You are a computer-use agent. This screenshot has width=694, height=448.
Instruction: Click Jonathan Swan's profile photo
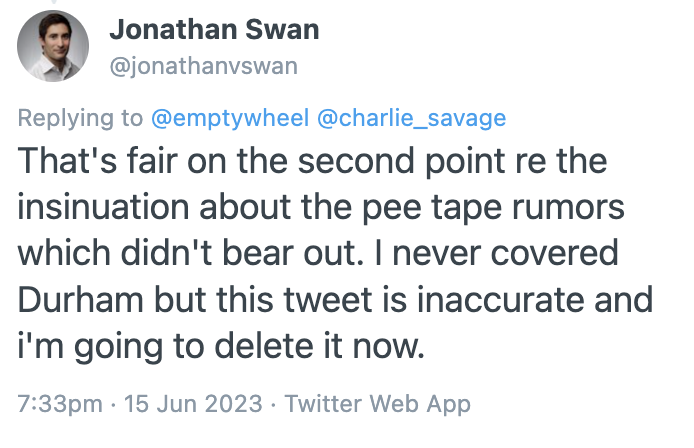point(53,45)
